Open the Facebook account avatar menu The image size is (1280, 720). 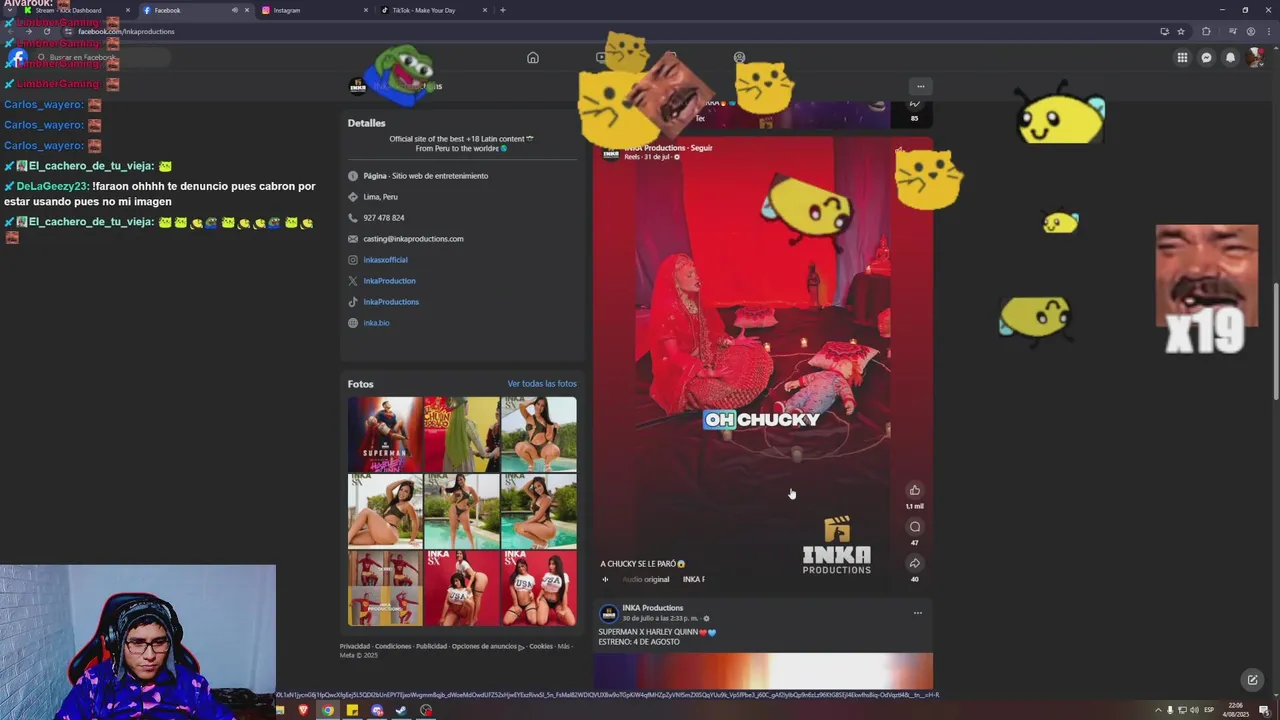(1255, 58)
